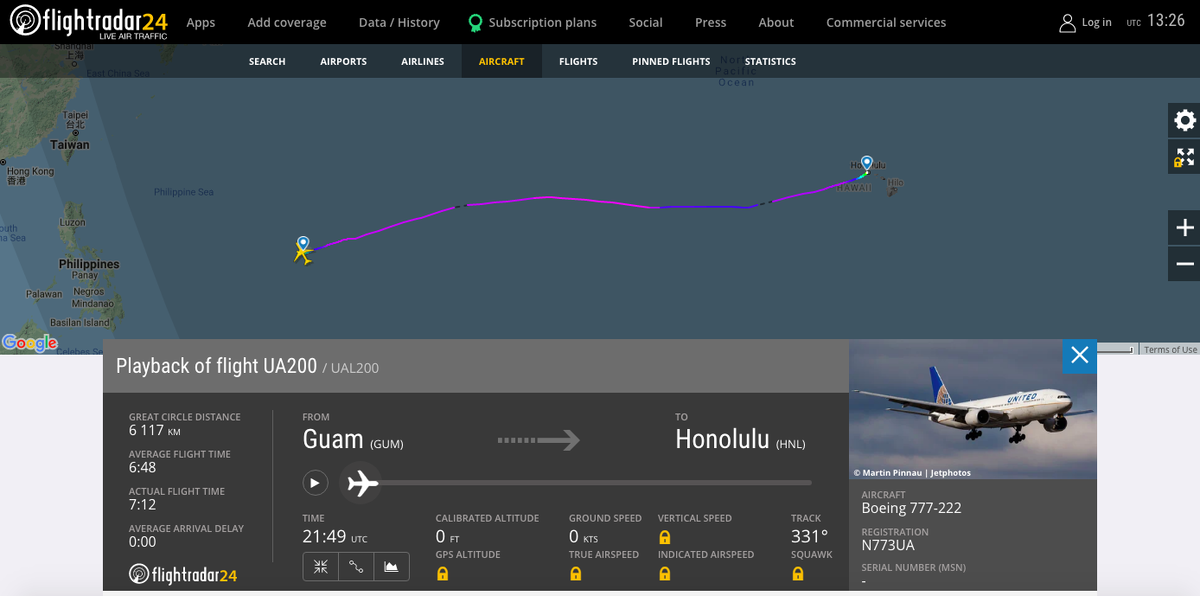
Task: Click the Guam (GUM) origin text
Action: click(353, 440)
